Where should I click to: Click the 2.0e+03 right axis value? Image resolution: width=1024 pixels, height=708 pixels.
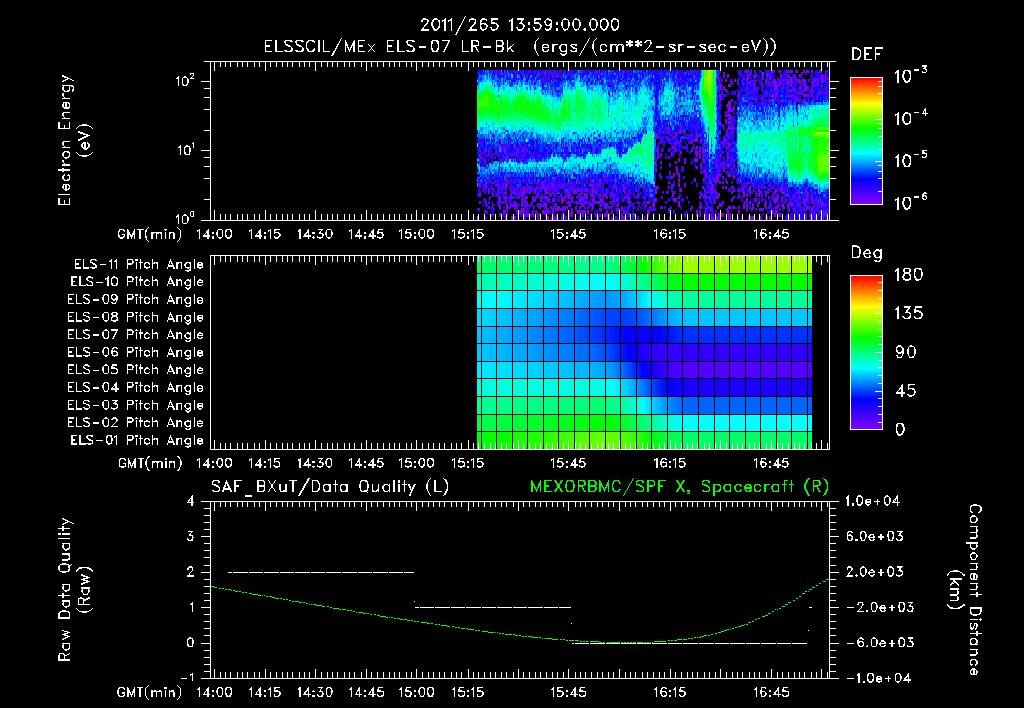point(875,572)
